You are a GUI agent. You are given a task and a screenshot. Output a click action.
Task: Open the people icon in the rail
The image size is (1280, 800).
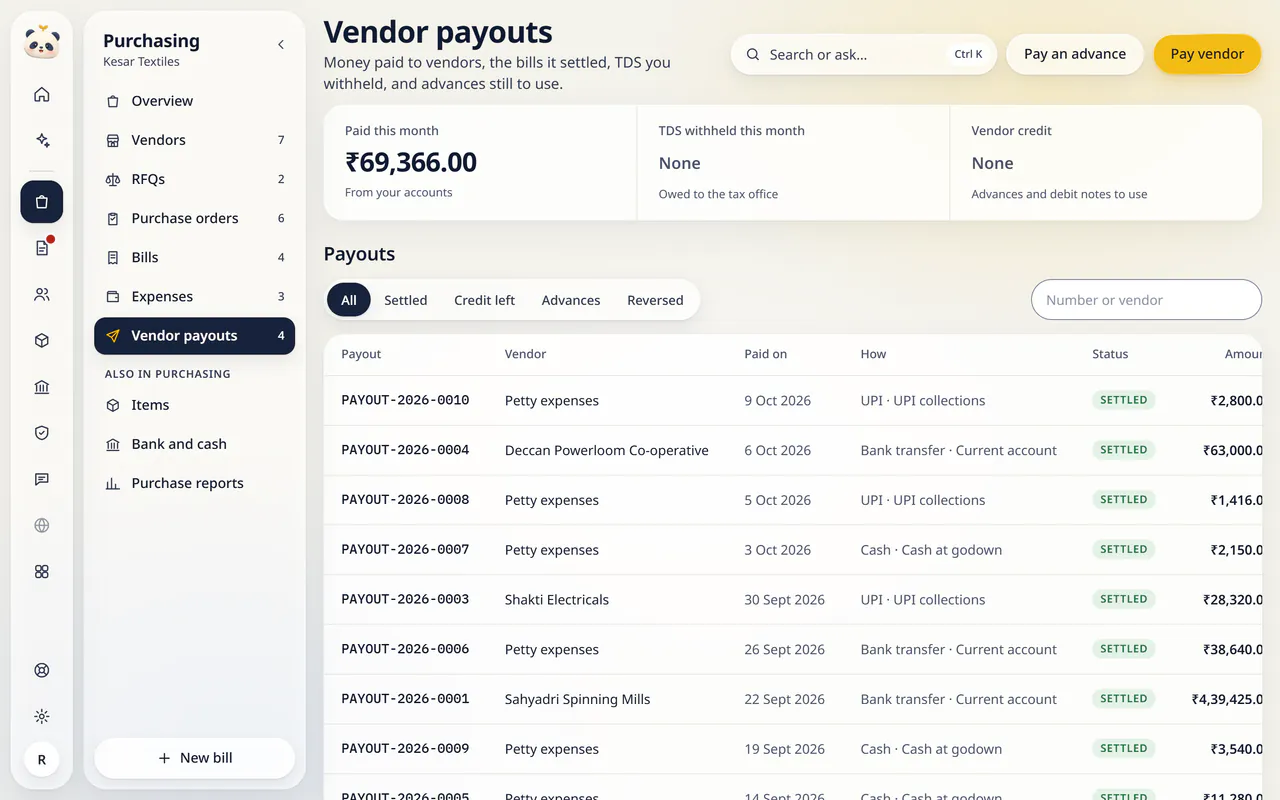tap(42, 295)
